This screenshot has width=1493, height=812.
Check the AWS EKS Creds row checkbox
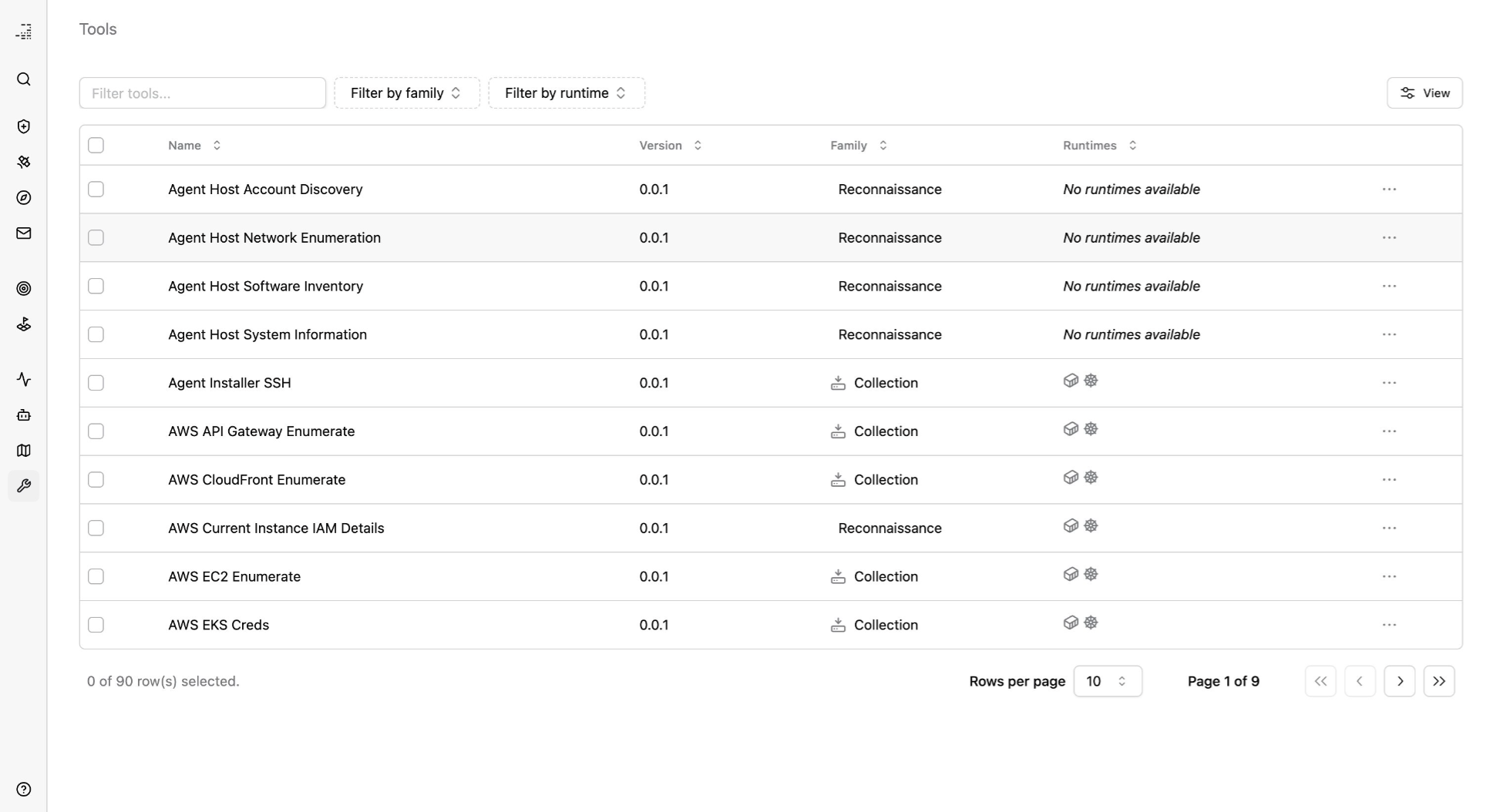[x=96, y=625]
